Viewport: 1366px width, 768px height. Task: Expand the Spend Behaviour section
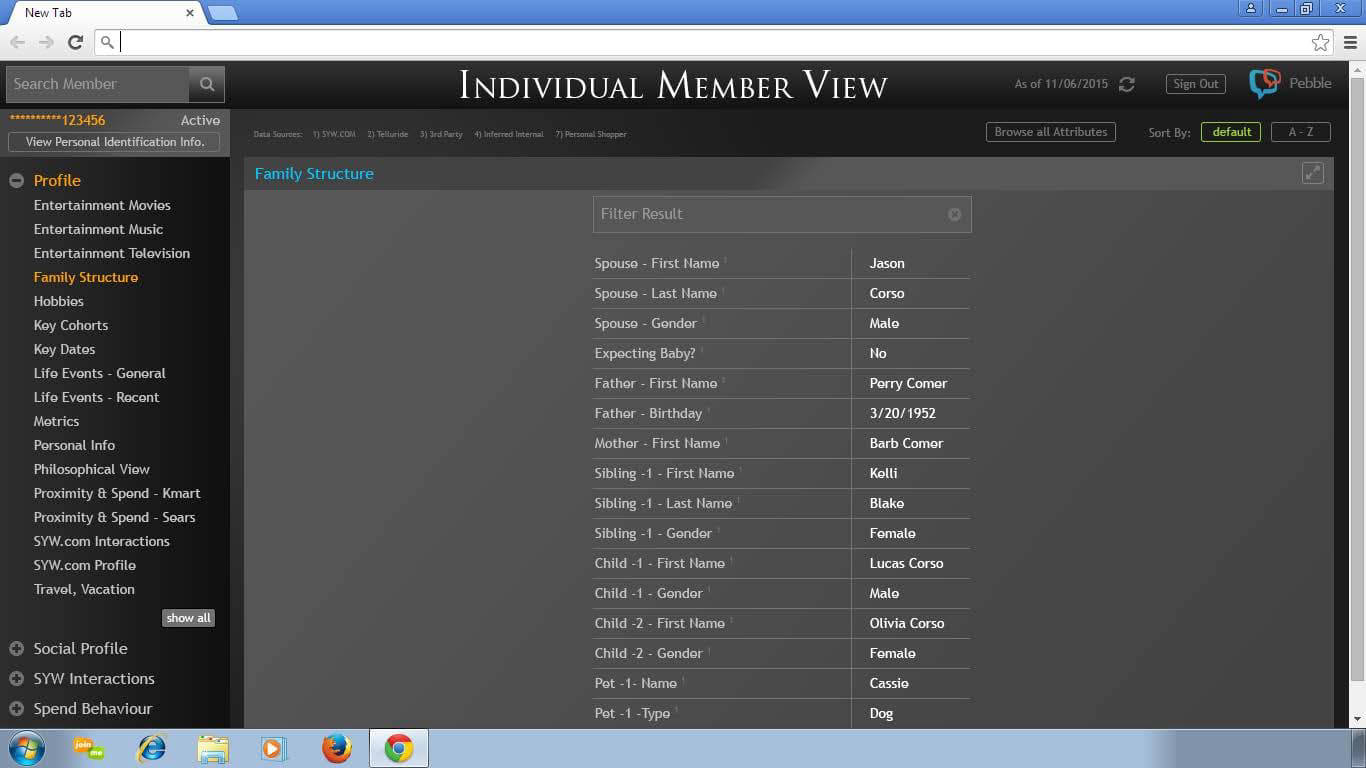[x=16, y=709]
